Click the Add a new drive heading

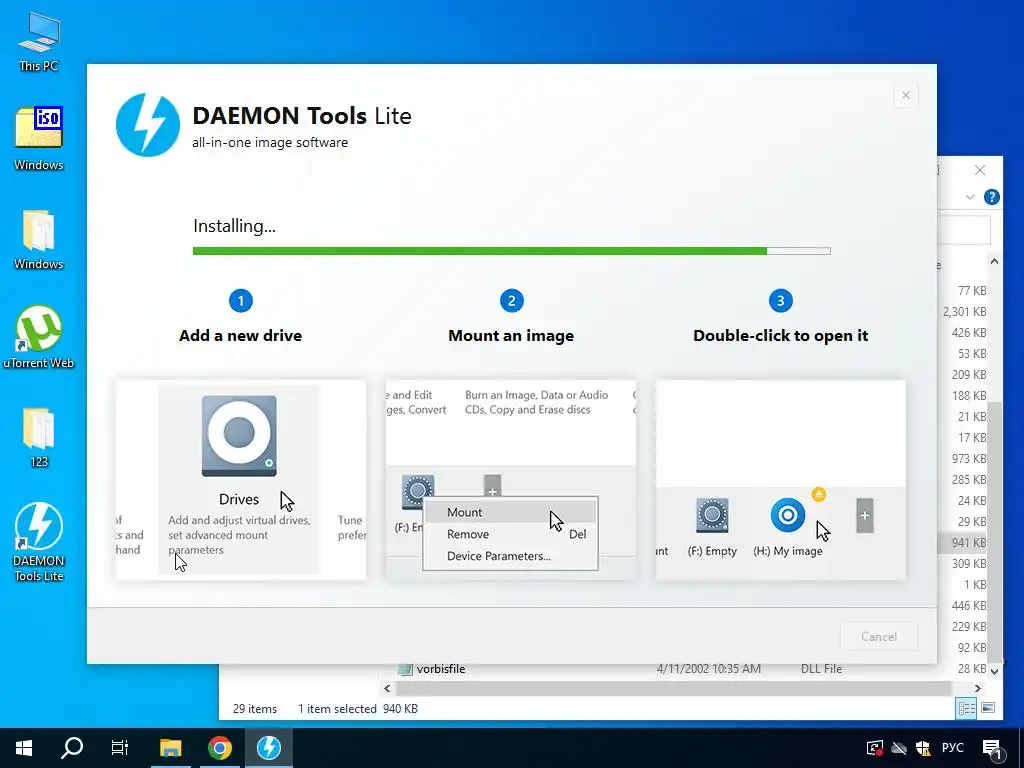[240, 336]
